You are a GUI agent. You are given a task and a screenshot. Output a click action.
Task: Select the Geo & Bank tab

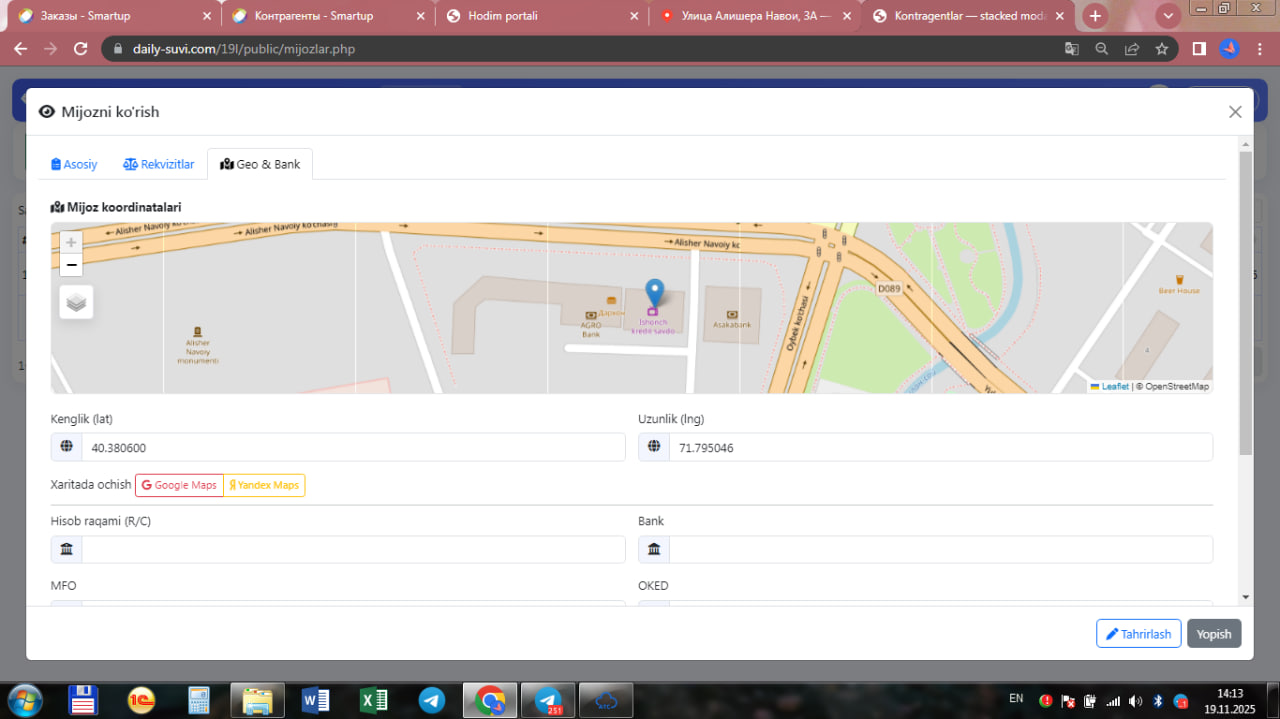point(260,164)
